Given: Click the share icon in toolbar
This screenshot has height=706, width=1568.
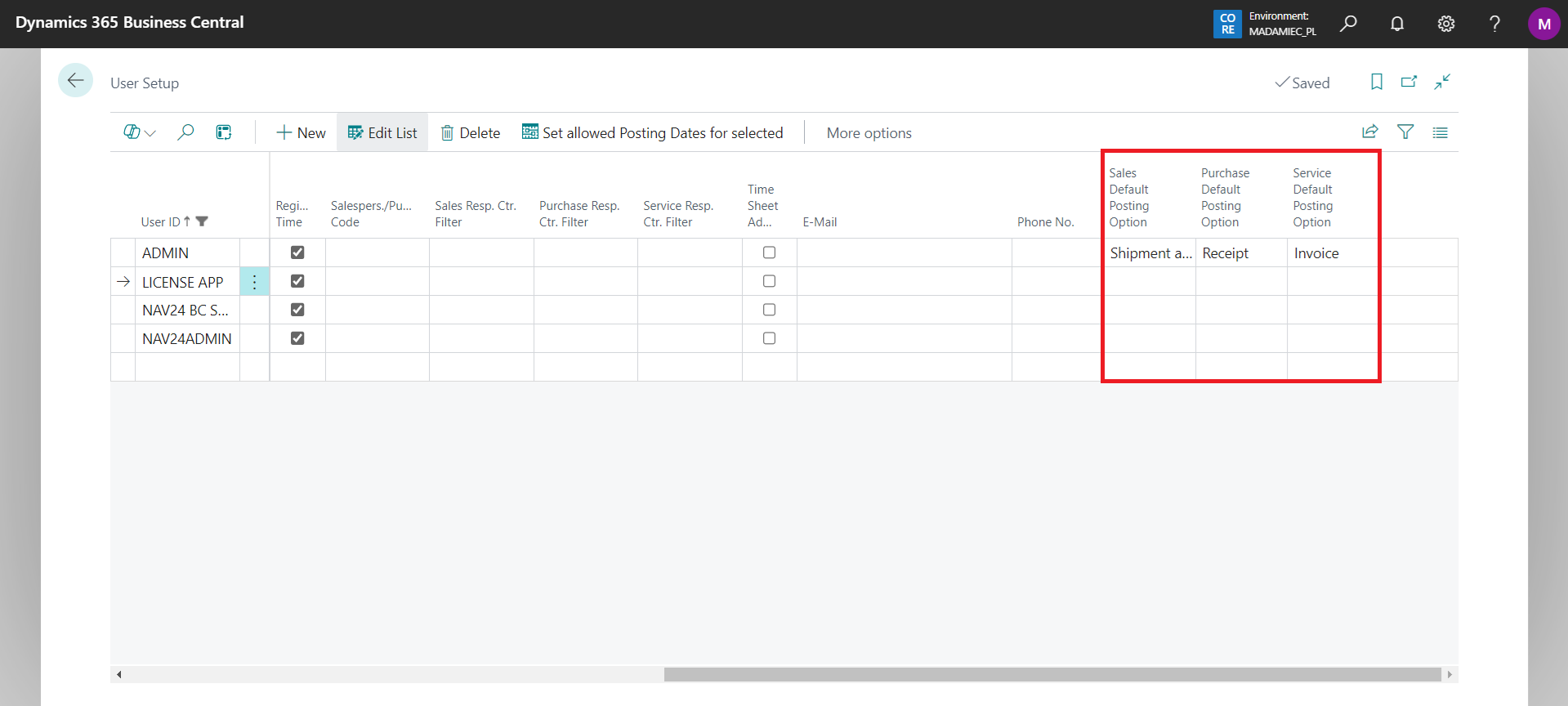Looking at the screenshot, I should 1370,132.
